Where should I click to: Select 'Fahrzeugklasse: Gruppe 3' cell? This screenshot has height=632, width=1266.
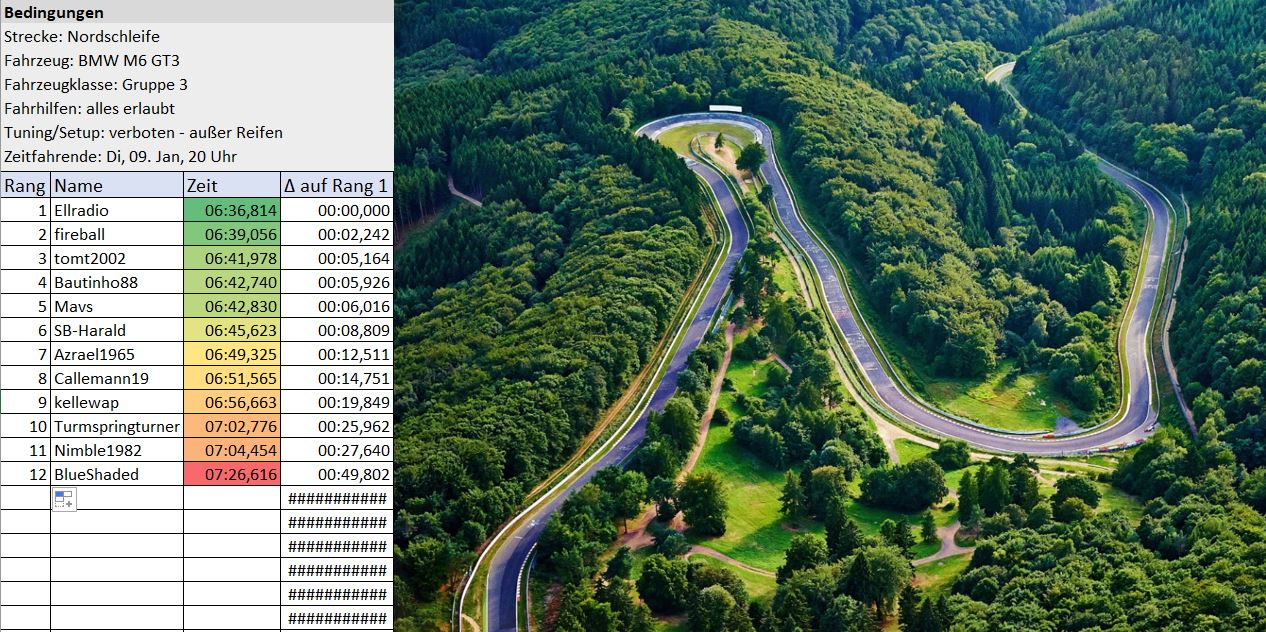(x=196, y=84)
